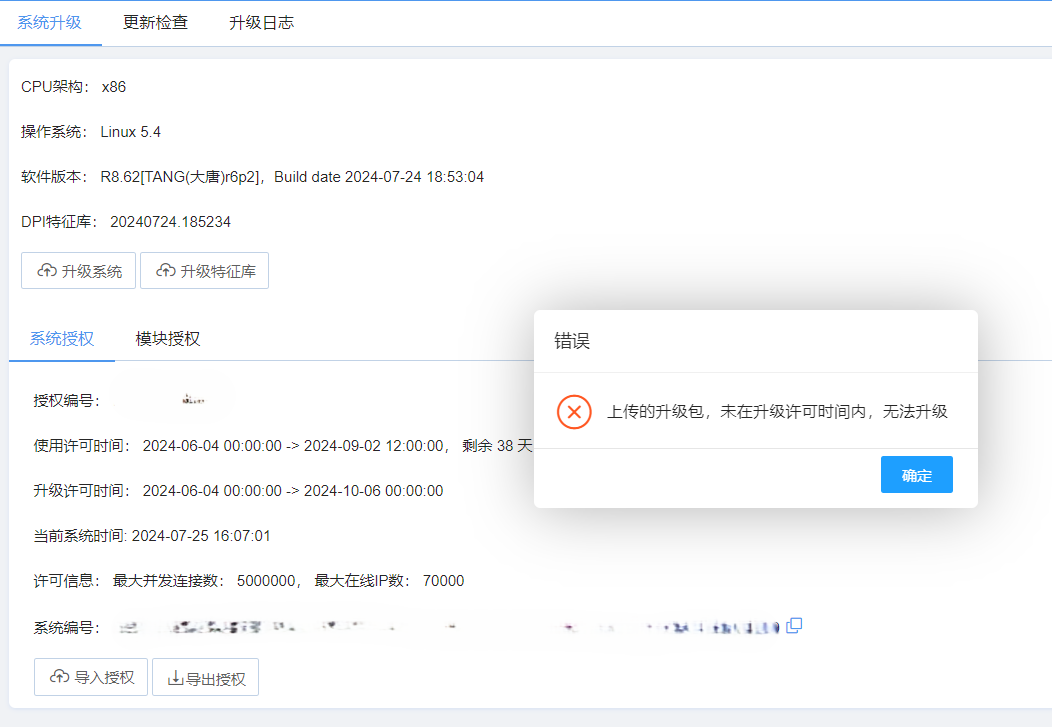
Task: Confirm the error dialog with 确定
Action: pyautogui.click(x=916, y=474)
